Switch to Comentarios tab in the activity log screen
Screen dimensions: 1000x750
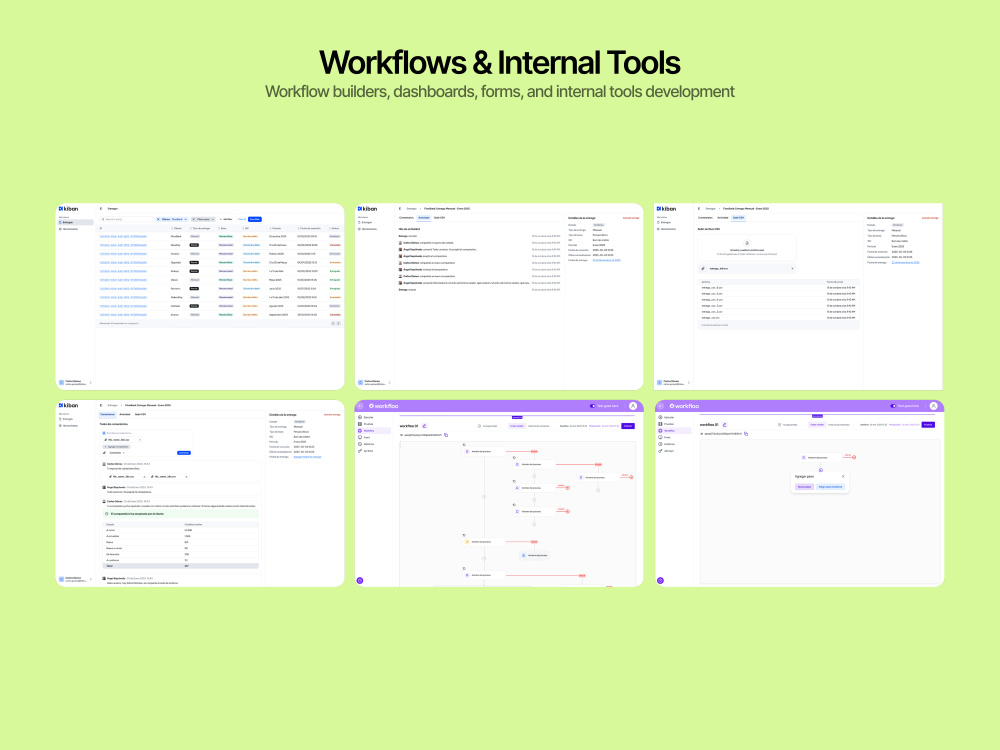406,218
